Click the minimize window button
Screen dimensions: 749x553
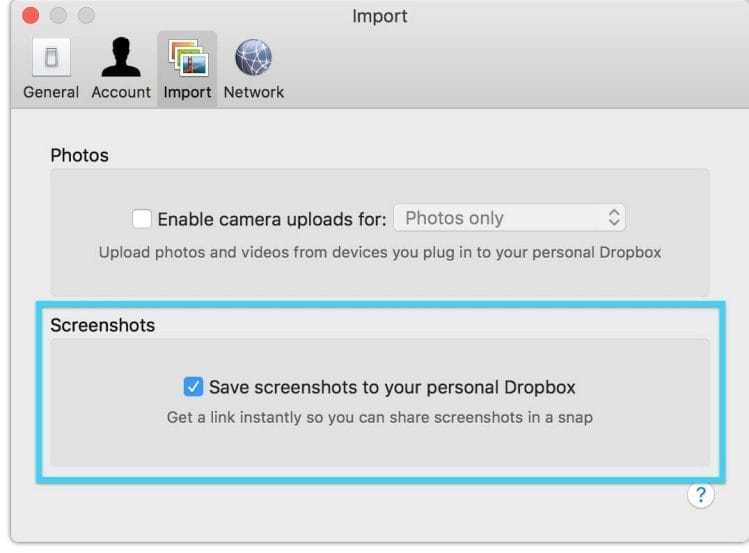[x=58, y=15]
